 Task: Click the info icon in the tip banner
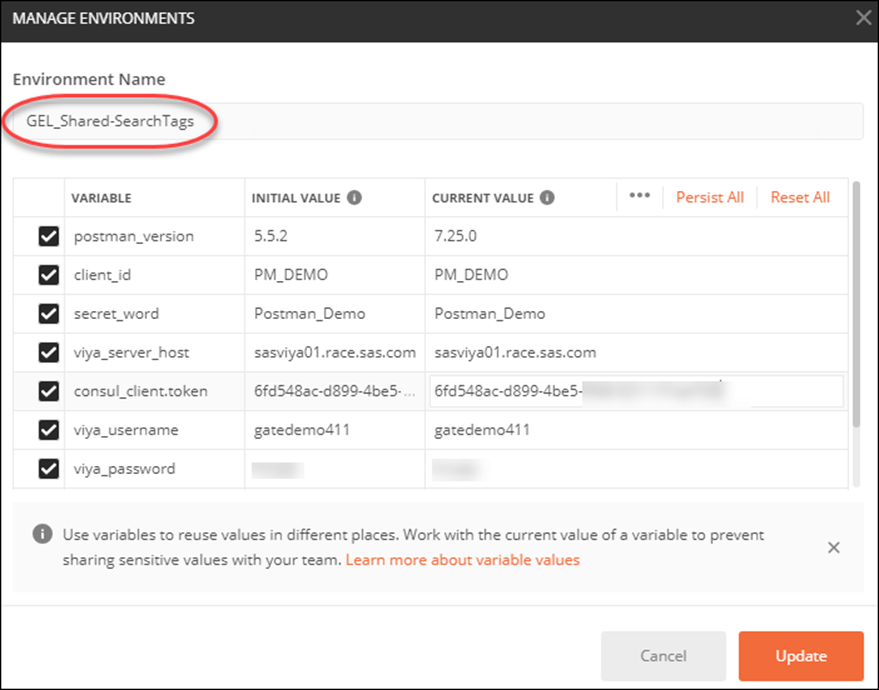coord(42,535)
